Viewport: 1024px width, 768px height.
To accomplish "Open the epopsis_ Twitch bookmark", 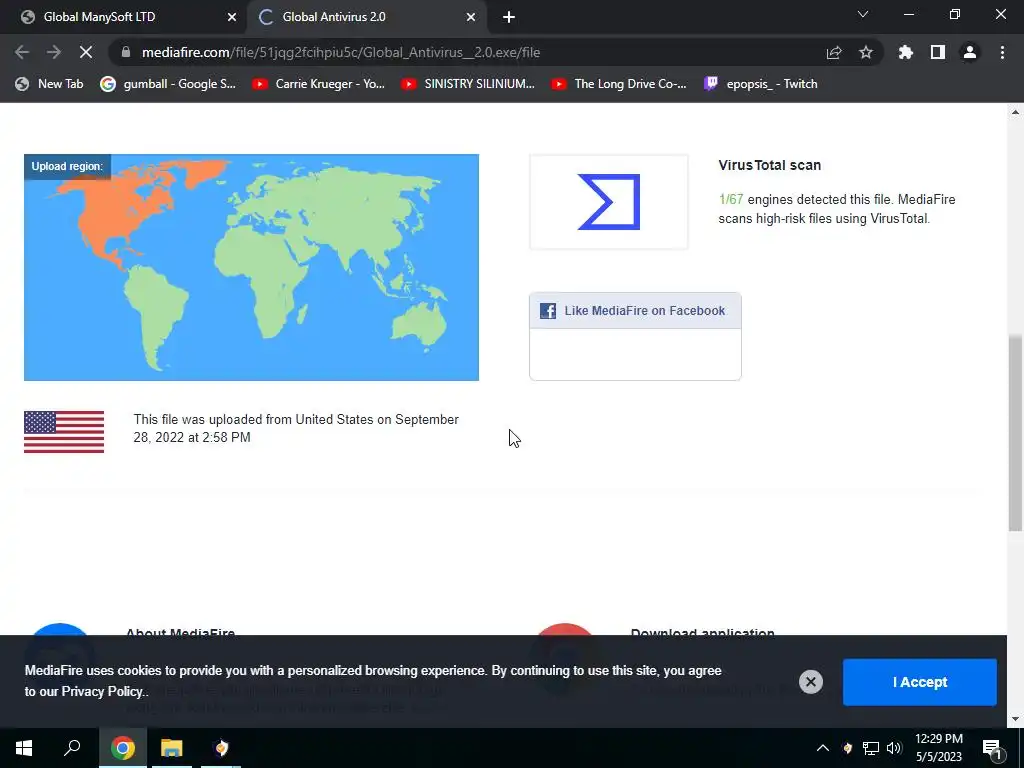I will 761,84.
